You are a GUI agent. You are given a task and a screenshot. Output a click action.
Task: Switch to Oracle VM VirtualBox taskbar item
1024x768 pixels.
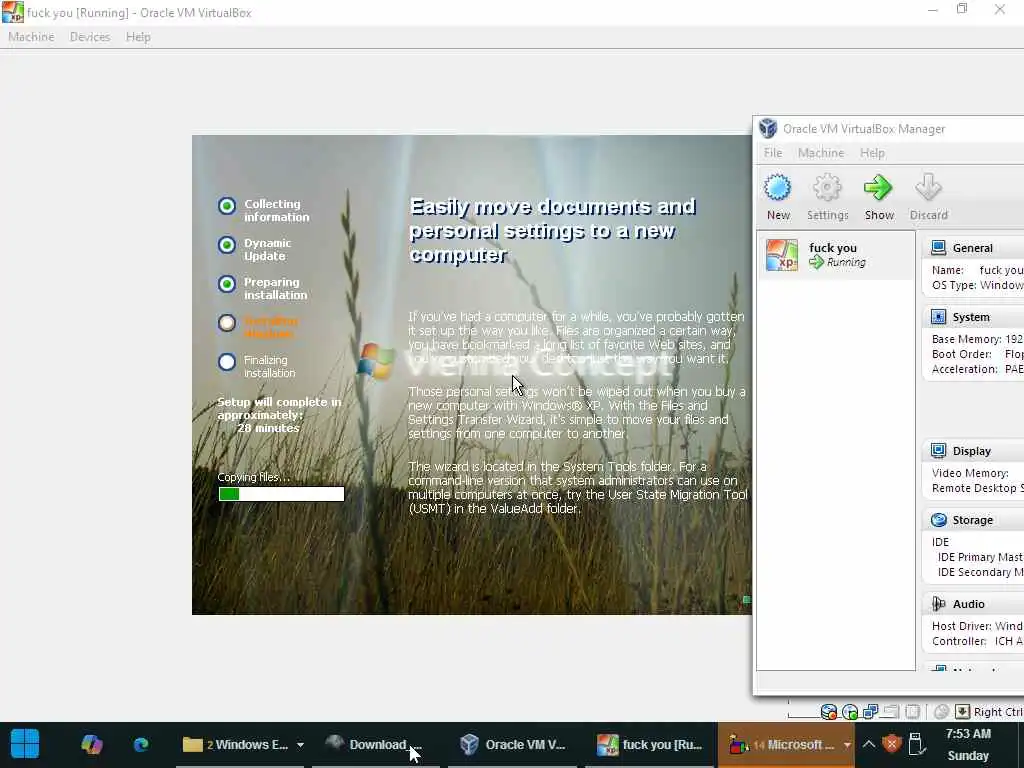[513, 744]
